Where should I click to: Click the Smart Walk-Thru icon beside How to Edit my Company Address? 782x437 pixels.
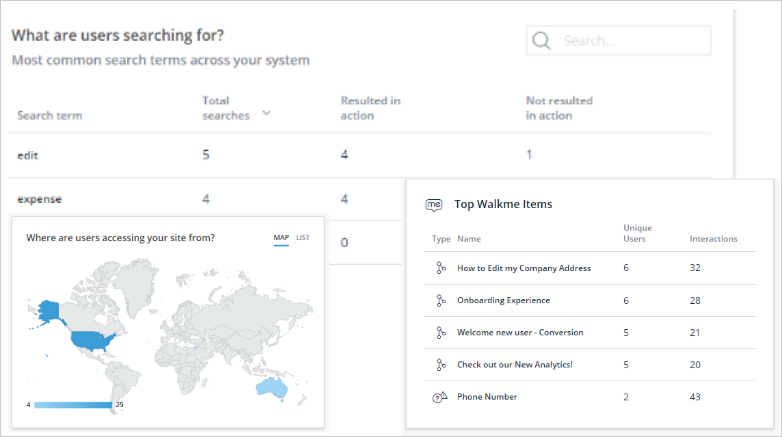point(440,268)
